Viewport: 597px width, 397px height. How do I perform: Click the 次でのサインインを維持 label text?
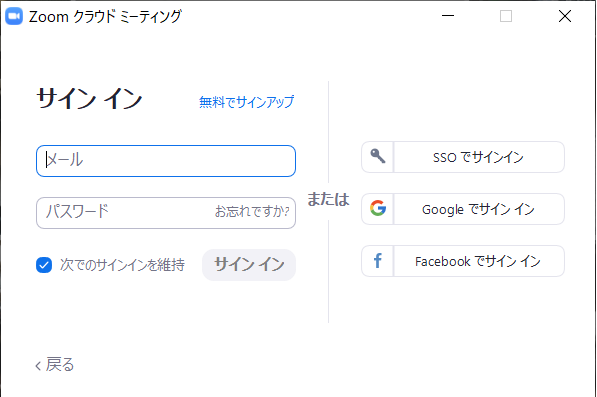click(122, 265)
